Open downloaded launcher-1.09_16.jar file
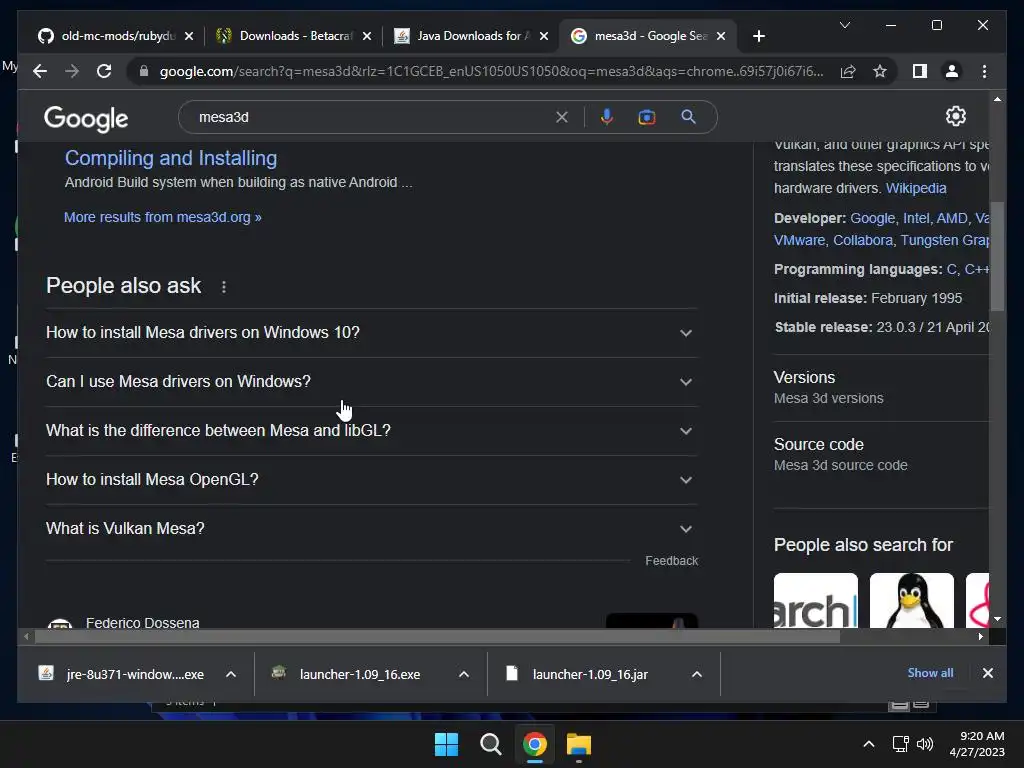The height and width of the screenshot is (768, 1024). [577, 674]
